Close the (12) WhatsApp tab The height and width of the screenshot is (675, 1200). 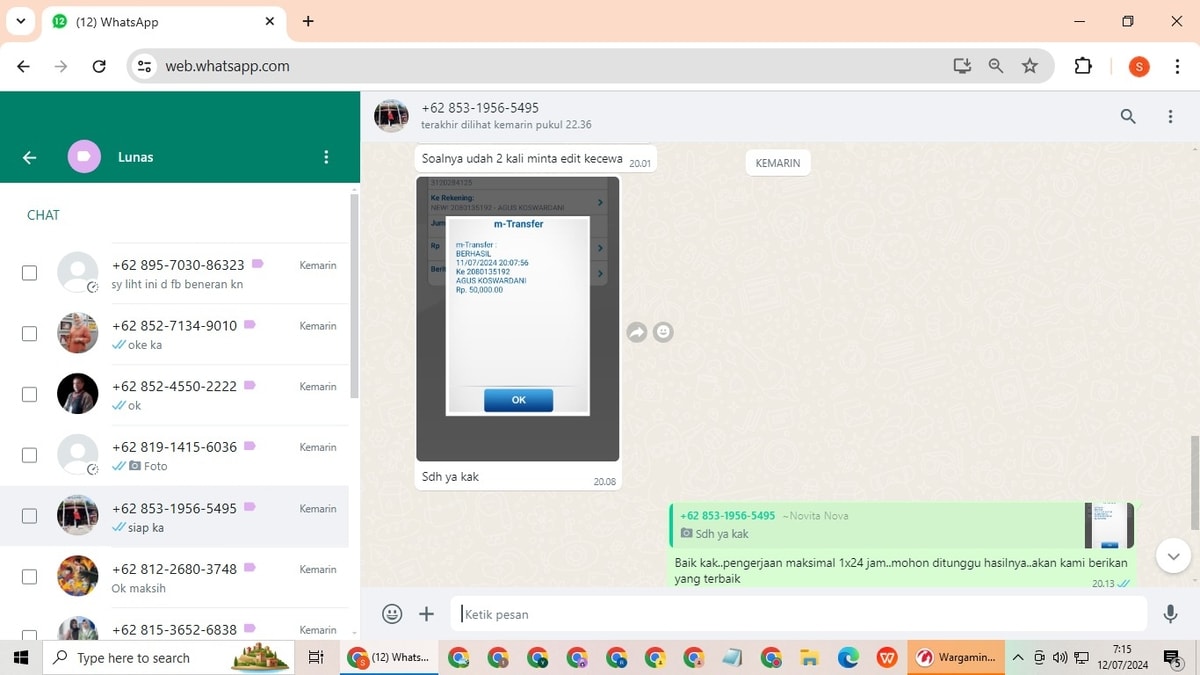click(270, 21)
